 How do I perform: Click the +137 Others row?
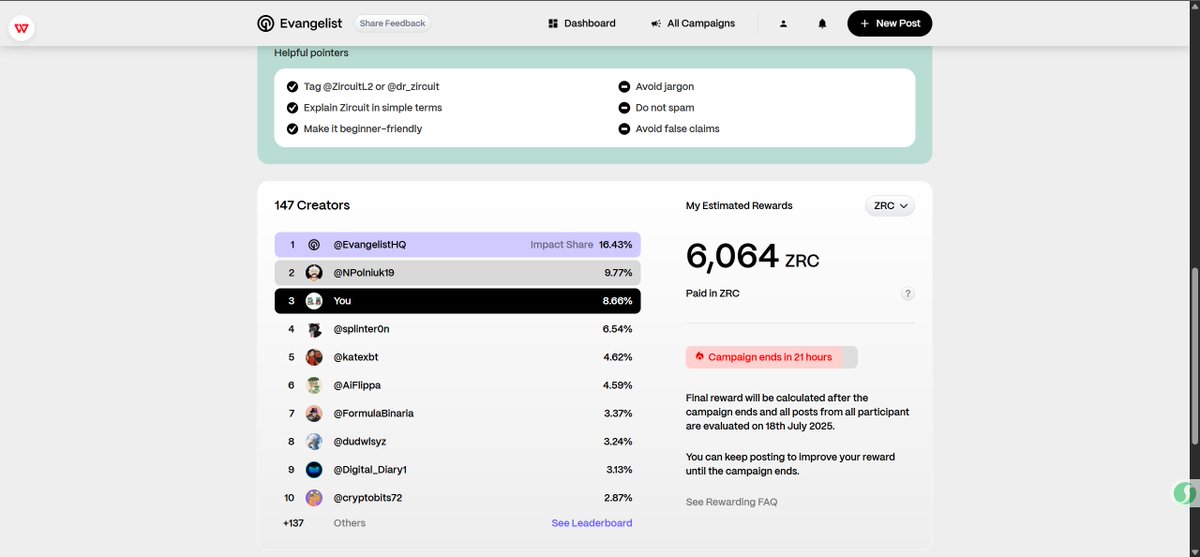tap(458, 523)
